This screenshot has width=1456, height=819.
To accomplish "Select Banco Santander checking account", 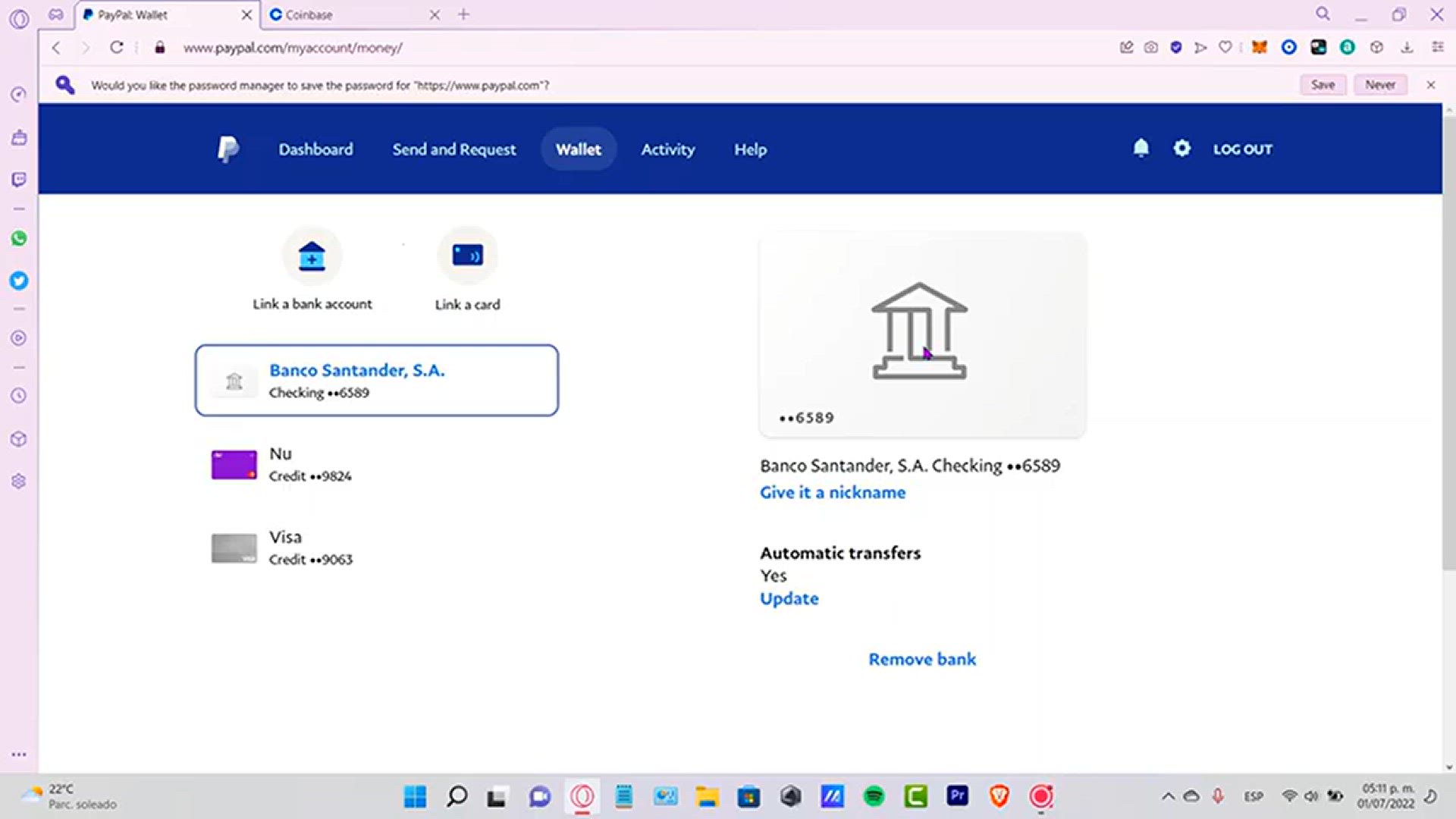I will tap(377, 381).
